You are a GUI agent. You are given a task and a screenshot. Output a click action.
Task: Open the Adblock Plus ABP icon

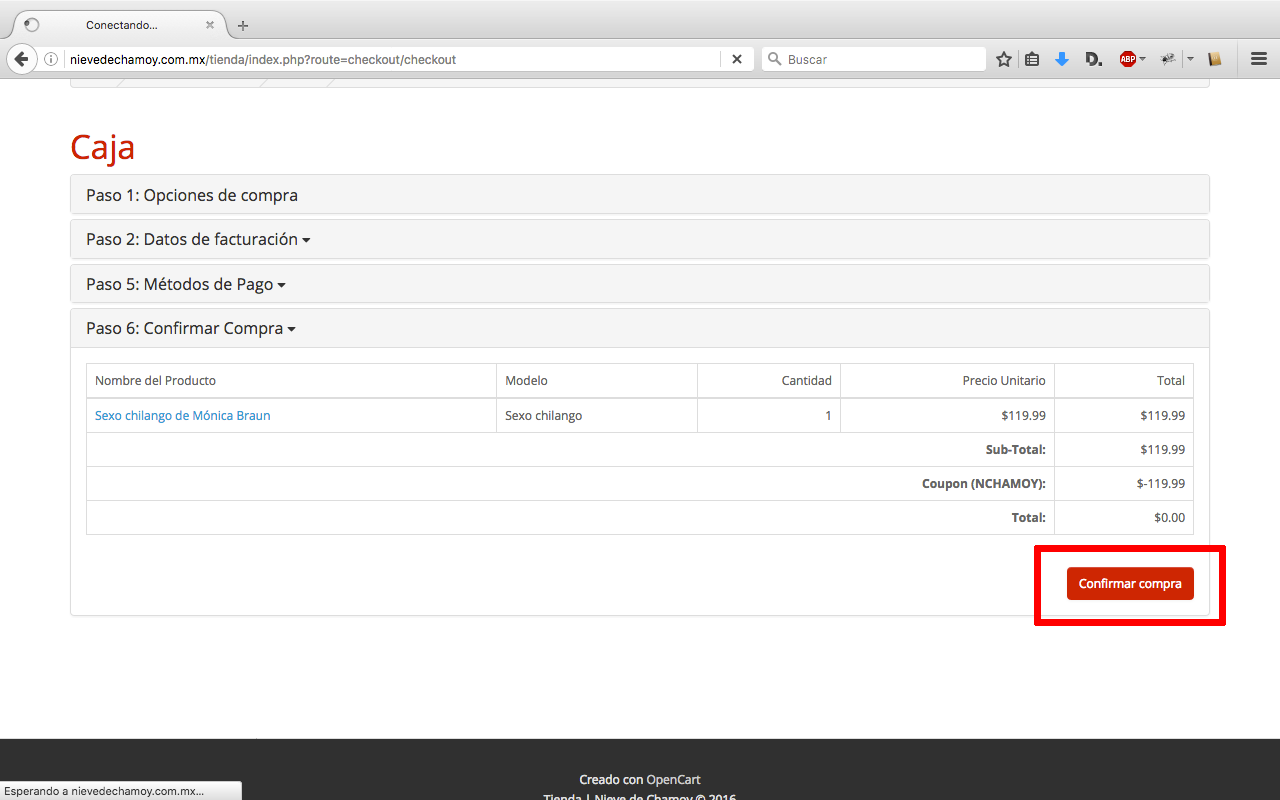click(1127, 59)
